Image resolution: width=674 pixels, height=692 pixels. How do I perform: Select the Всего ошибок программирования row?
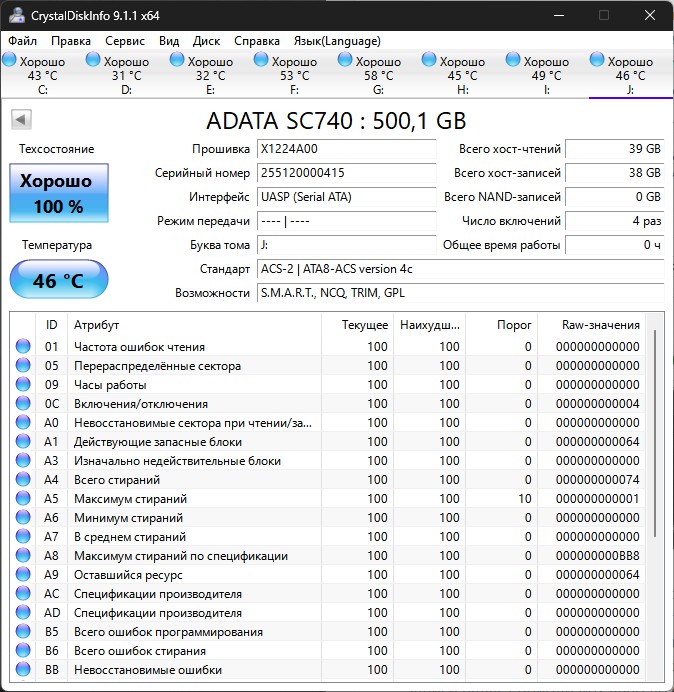coord(328,631)
